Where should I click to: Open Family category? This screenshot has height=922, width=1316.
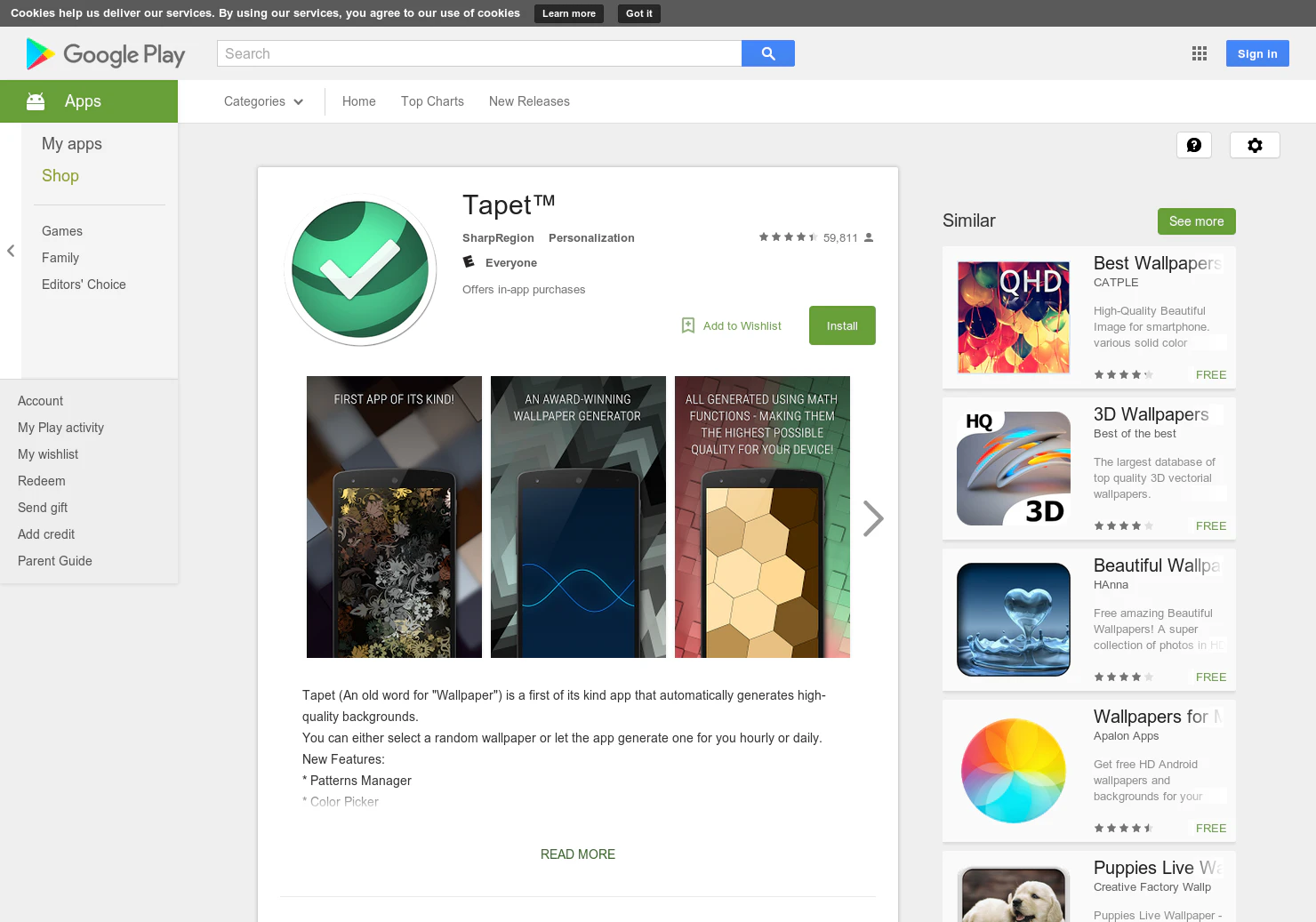pyautogui.click(x=60, y=258)
